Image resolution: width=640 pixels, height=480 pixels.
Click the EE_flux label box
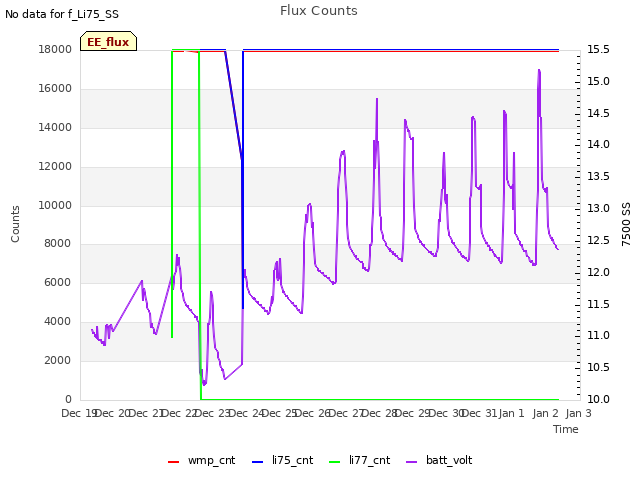108,41
